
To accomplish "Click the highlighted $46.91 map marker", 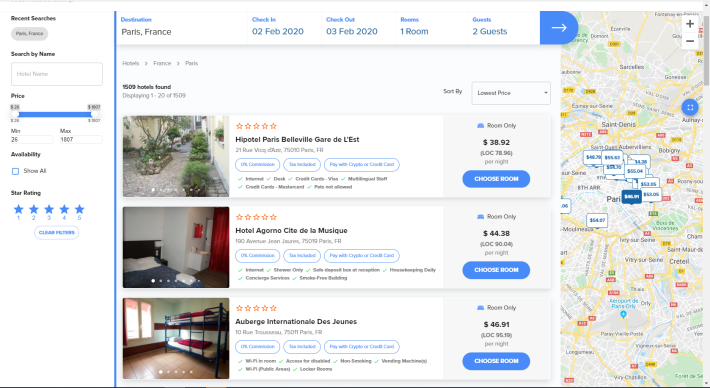I will click(631, 196).
